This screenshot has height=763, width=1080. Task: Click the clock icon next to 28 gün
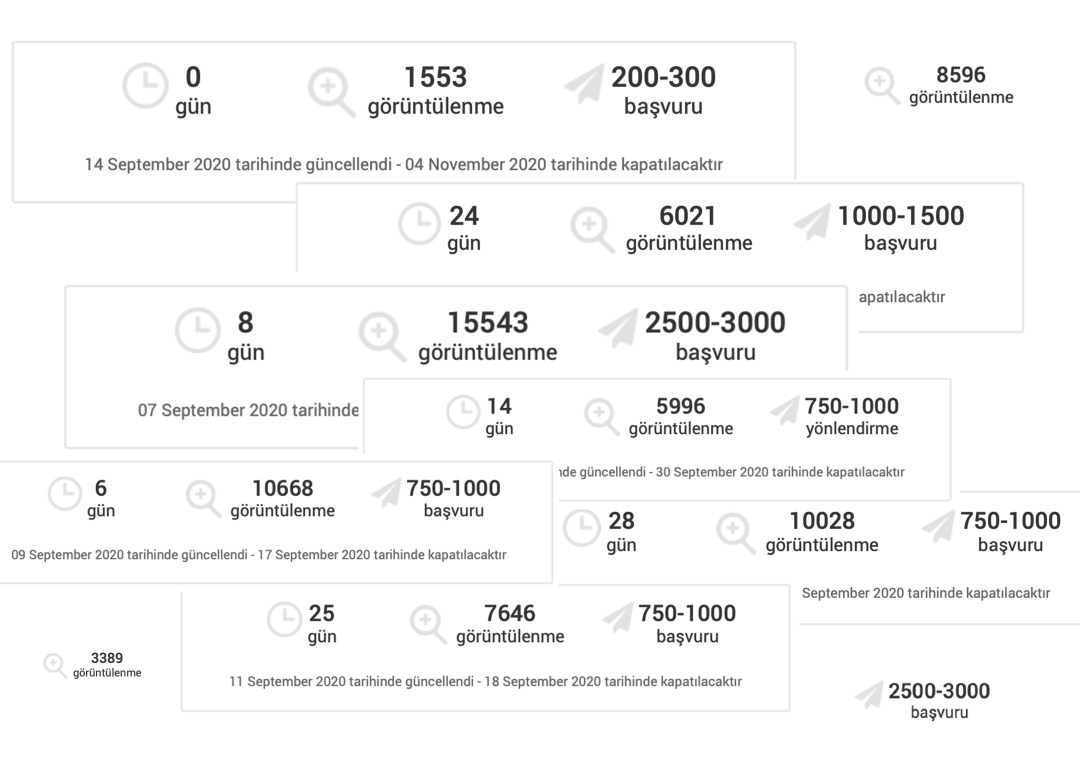(582, 528)
